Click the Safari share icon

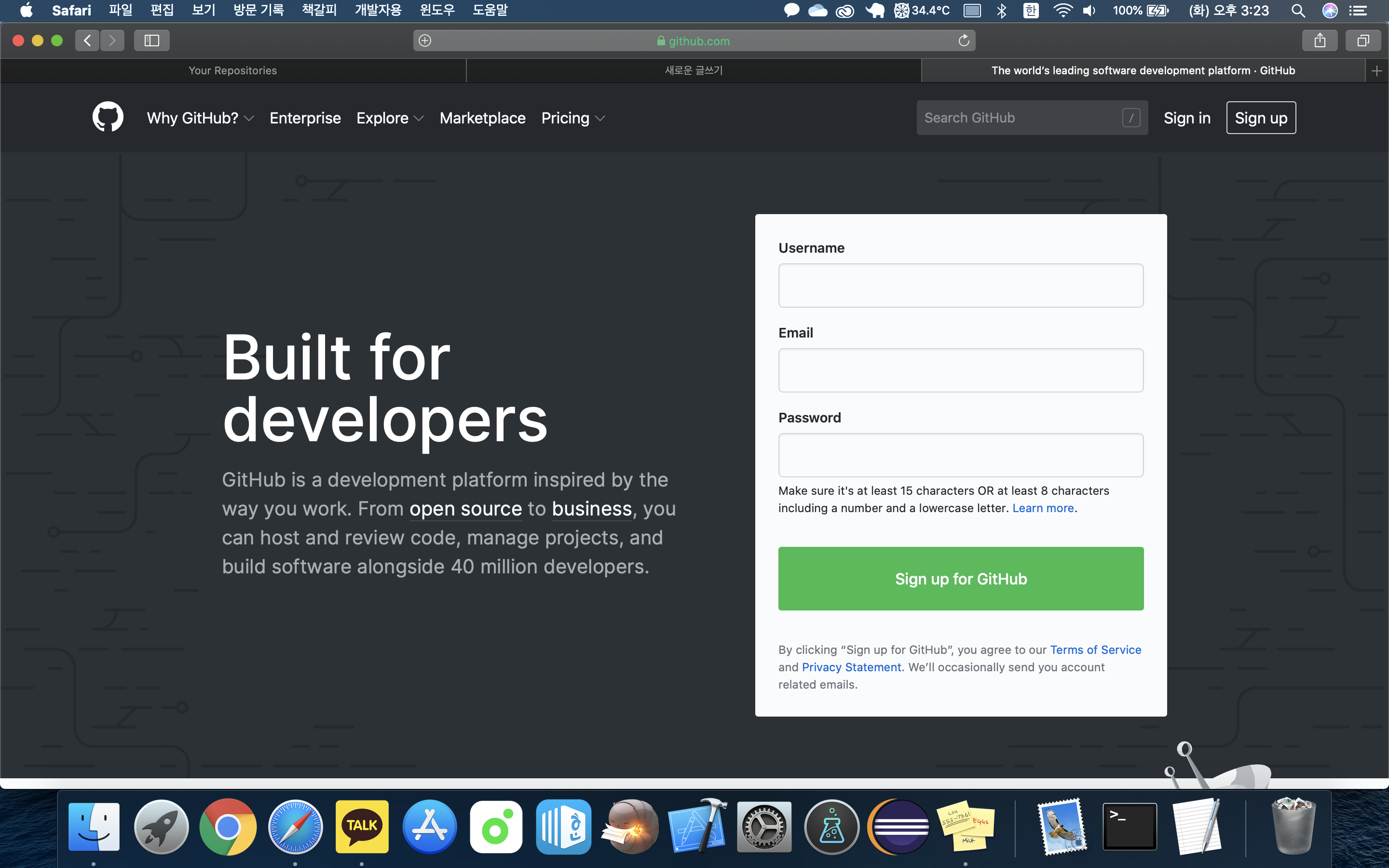pos(1320,41)
